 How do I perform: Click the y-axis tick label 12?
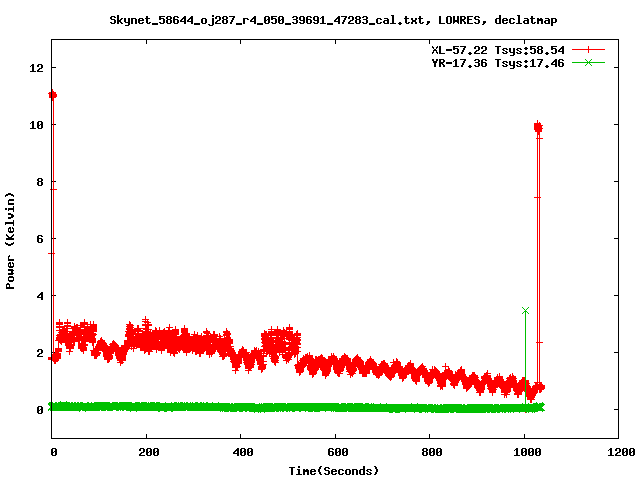pos(36,68)
